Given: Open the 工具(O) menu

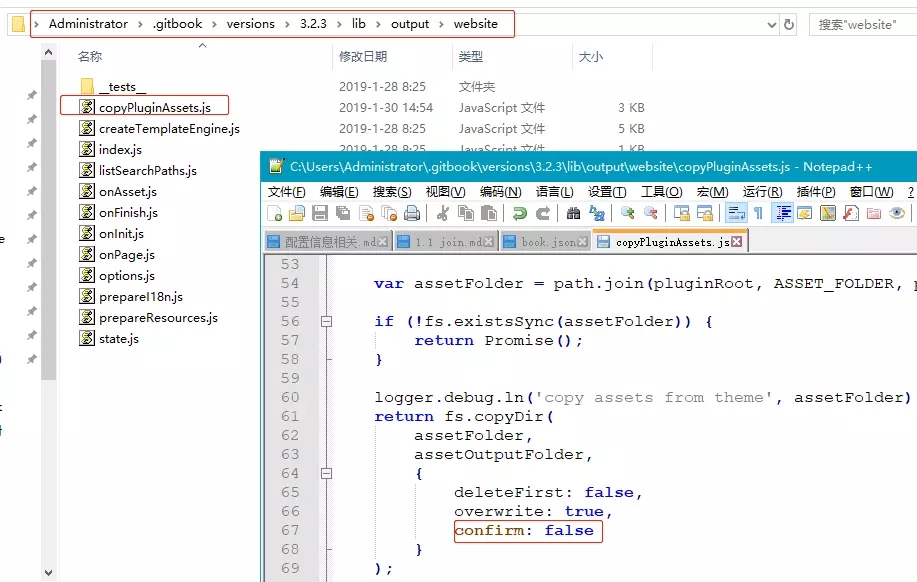Looking at the screenshot, I should coord(661,192).
